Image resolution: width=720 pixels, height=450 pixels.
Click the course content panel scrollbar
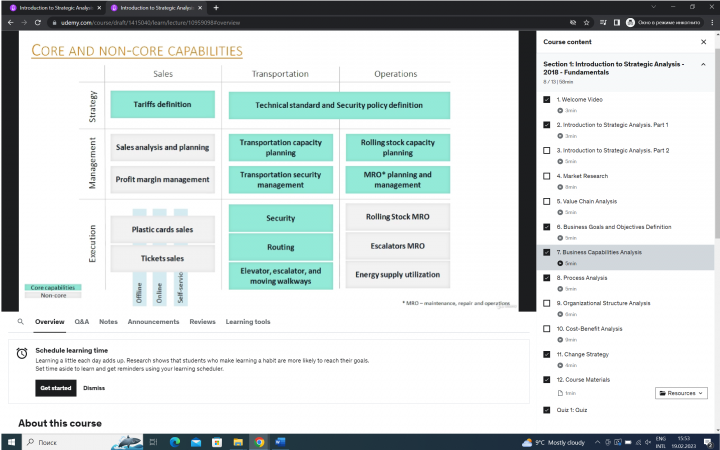(x=716, y=138)
